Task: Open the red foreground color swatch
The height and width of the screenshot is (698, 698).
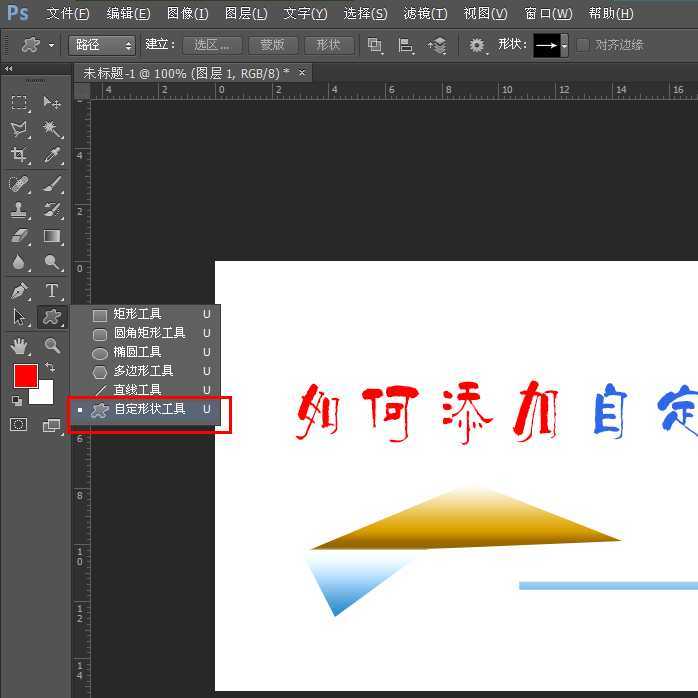Action: tap(25, 376)
